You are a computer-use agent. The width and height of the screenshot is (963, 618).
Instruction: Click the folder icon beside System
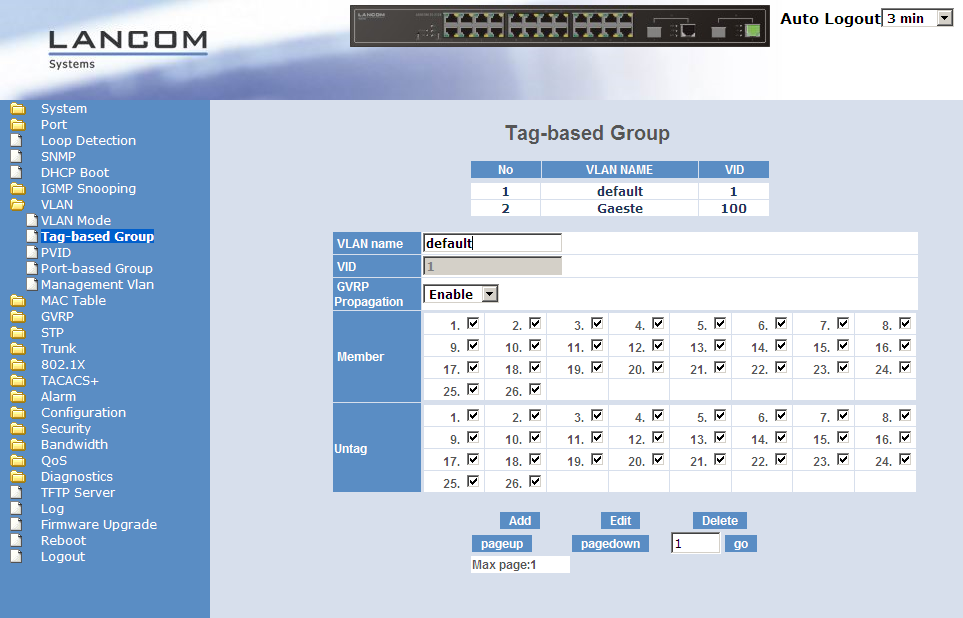[16, 109]
